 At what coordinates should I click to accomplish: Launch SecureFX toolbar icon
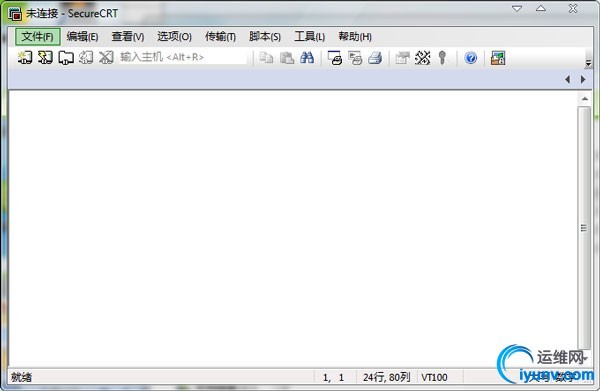498,58
